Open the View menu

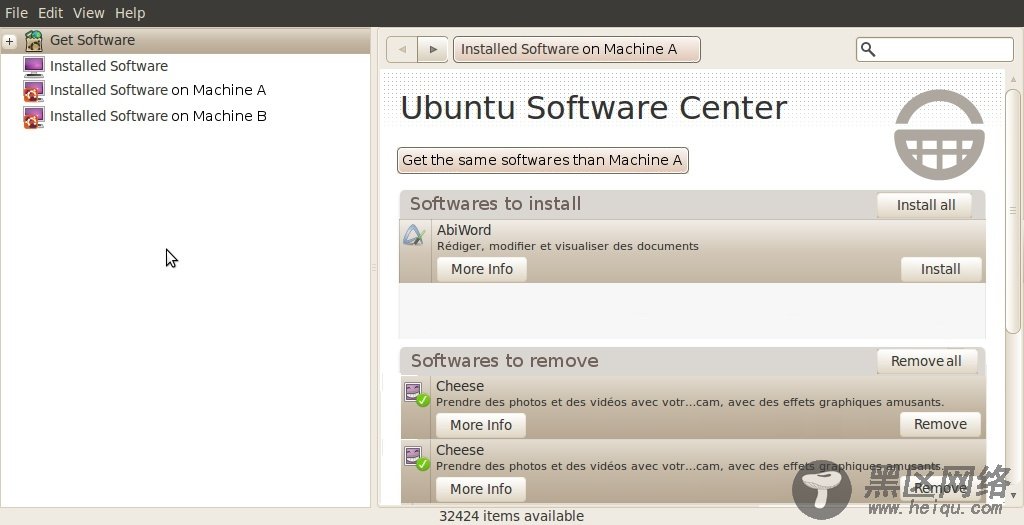coord(88,13)
